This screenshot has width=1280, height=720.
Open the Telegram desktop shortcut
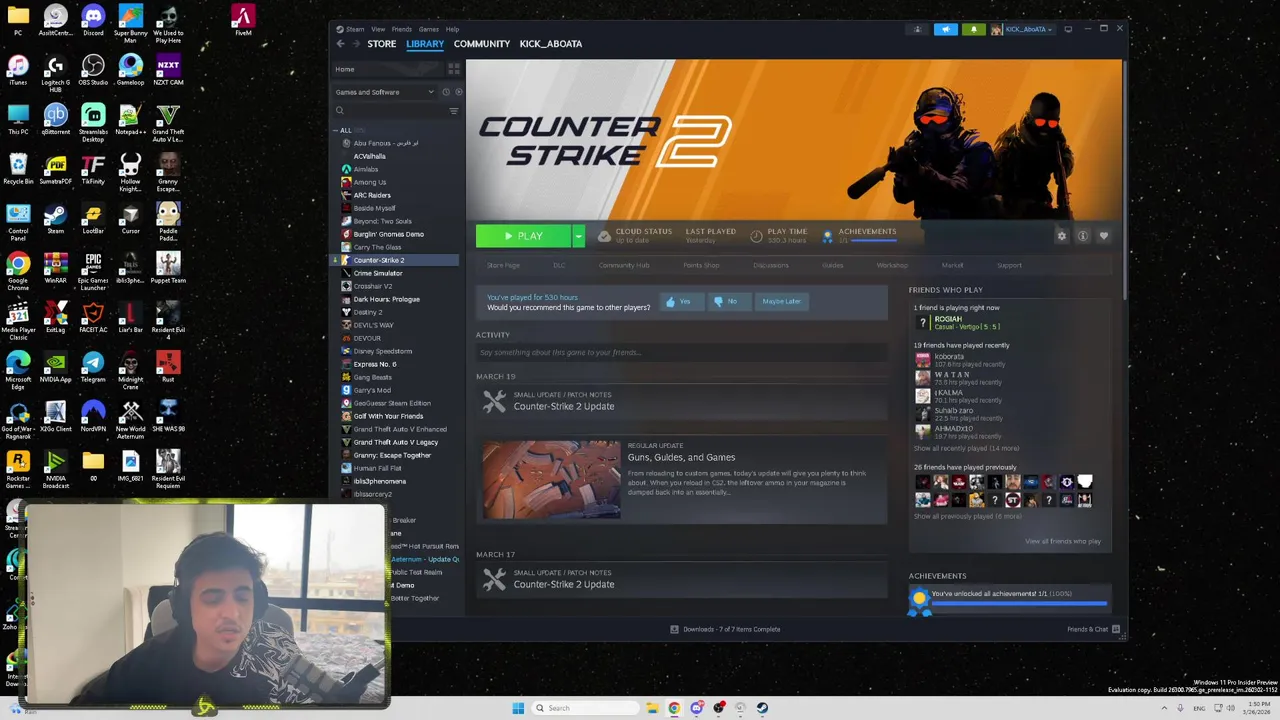click(93, 367)
